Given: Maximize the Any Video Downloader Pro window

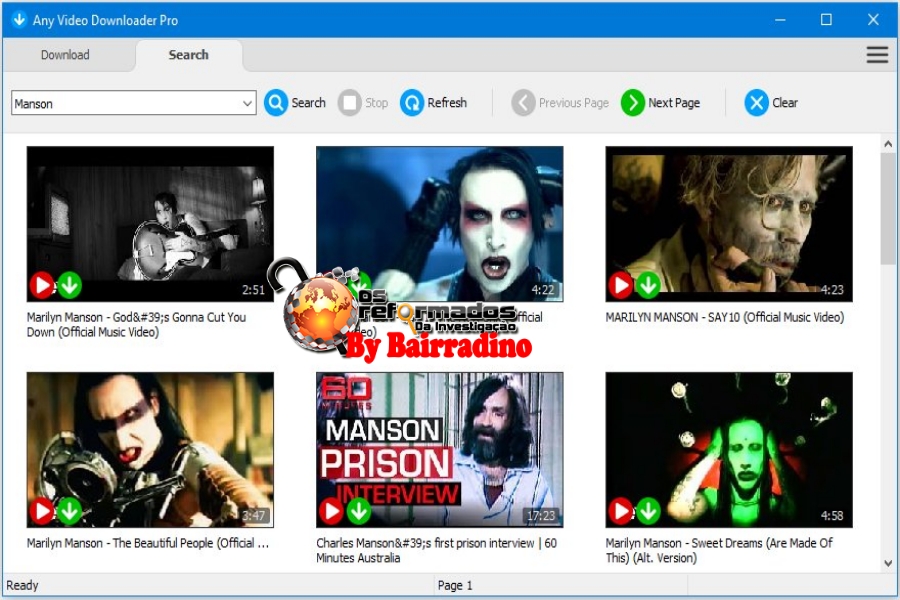Looking at the screenshot, I should coord(827,20).
